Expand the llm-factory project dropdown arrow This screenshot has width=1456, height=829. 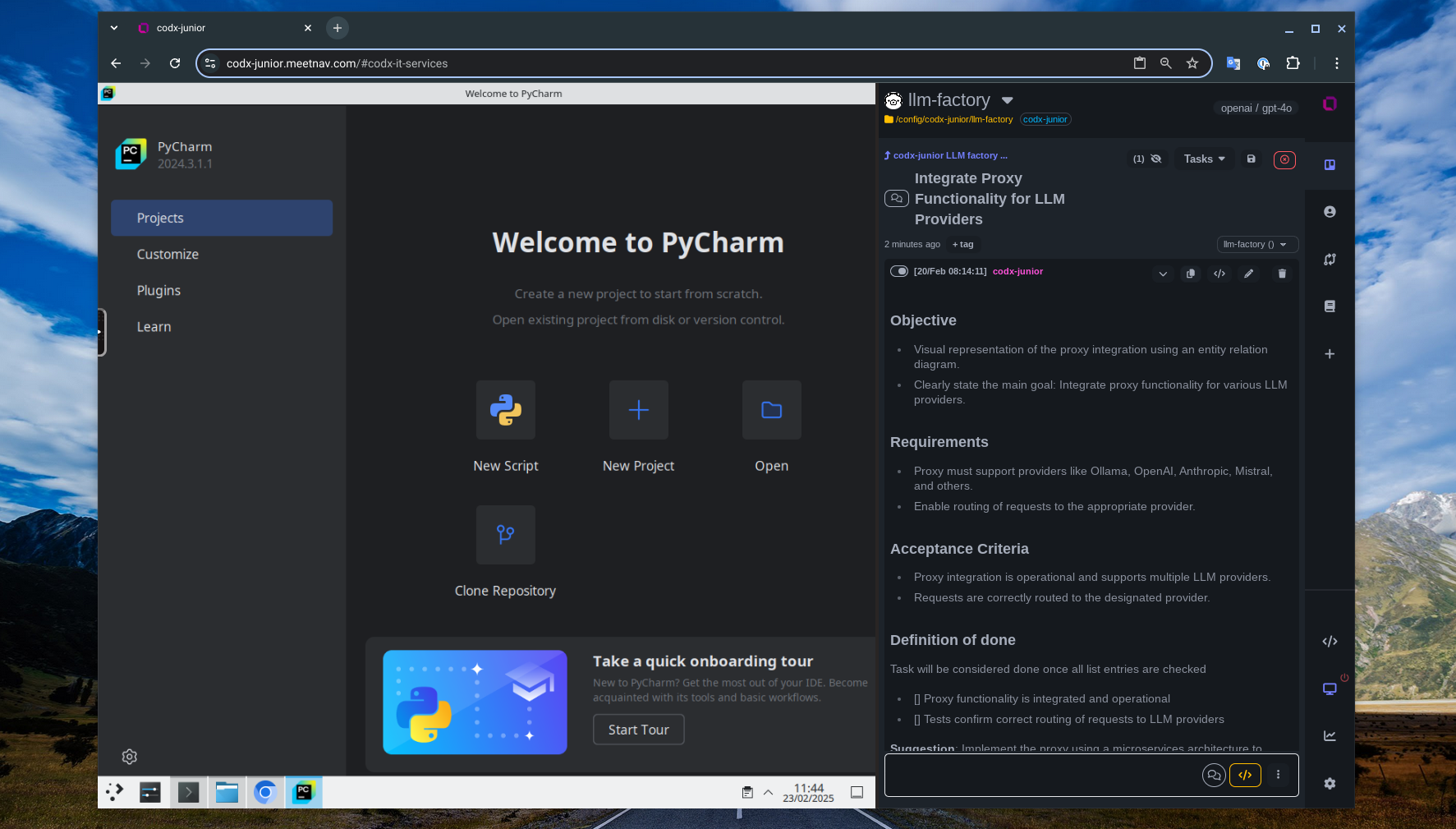pyautogui.click(x=1008, y=100)
